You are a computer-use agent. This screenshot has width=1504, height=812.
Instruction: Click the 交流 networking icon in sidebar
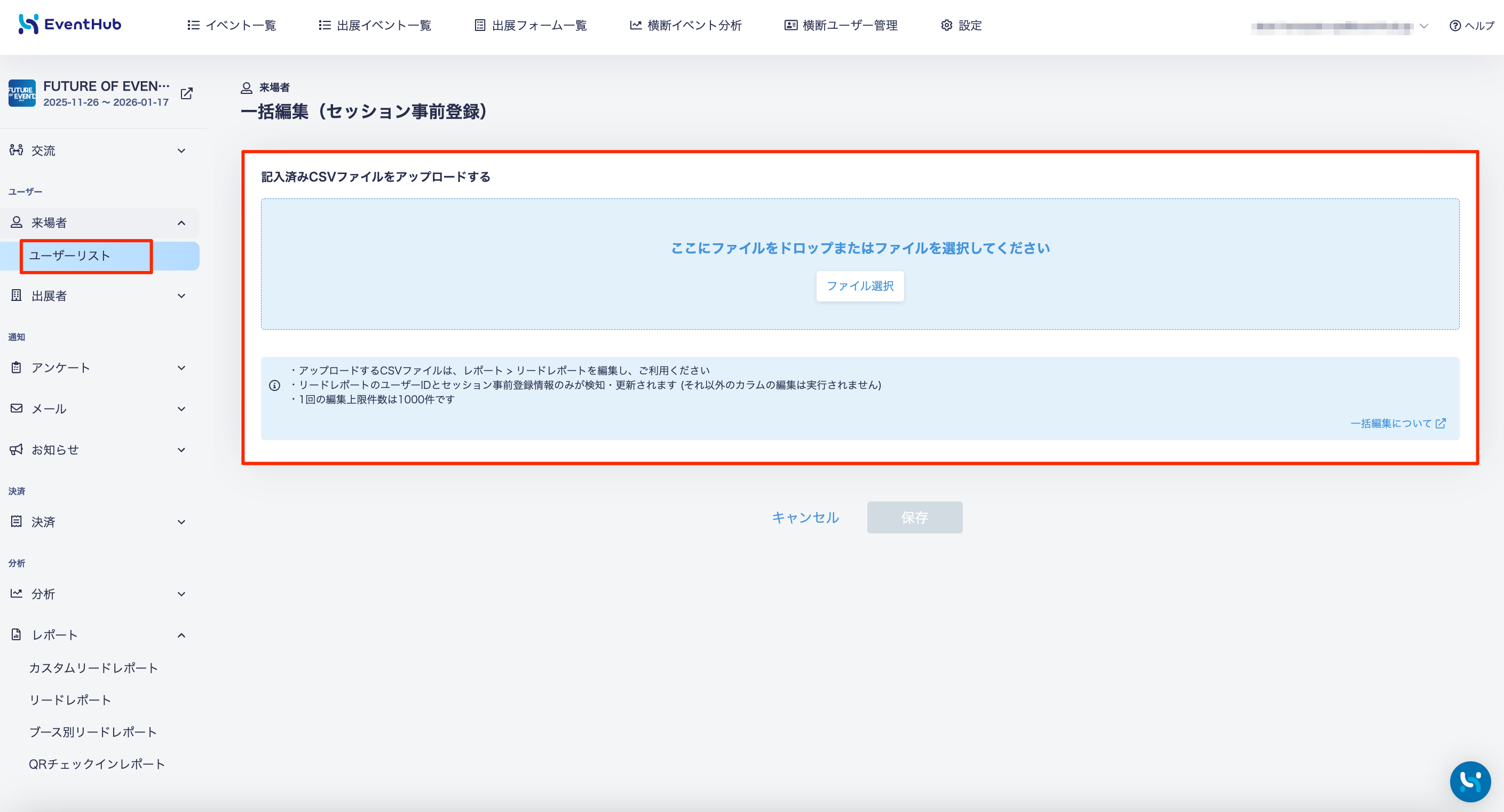tap(17, 150)
